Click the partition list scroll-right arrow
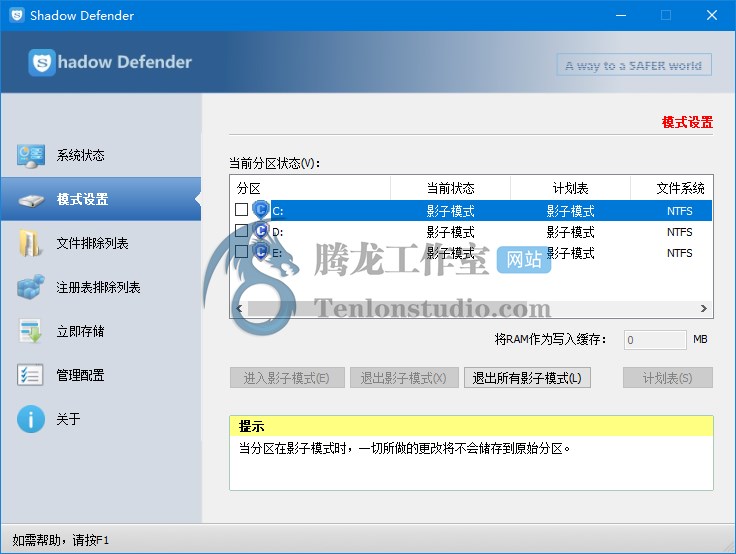Screen dimensions: 736x554 point(704,308)
